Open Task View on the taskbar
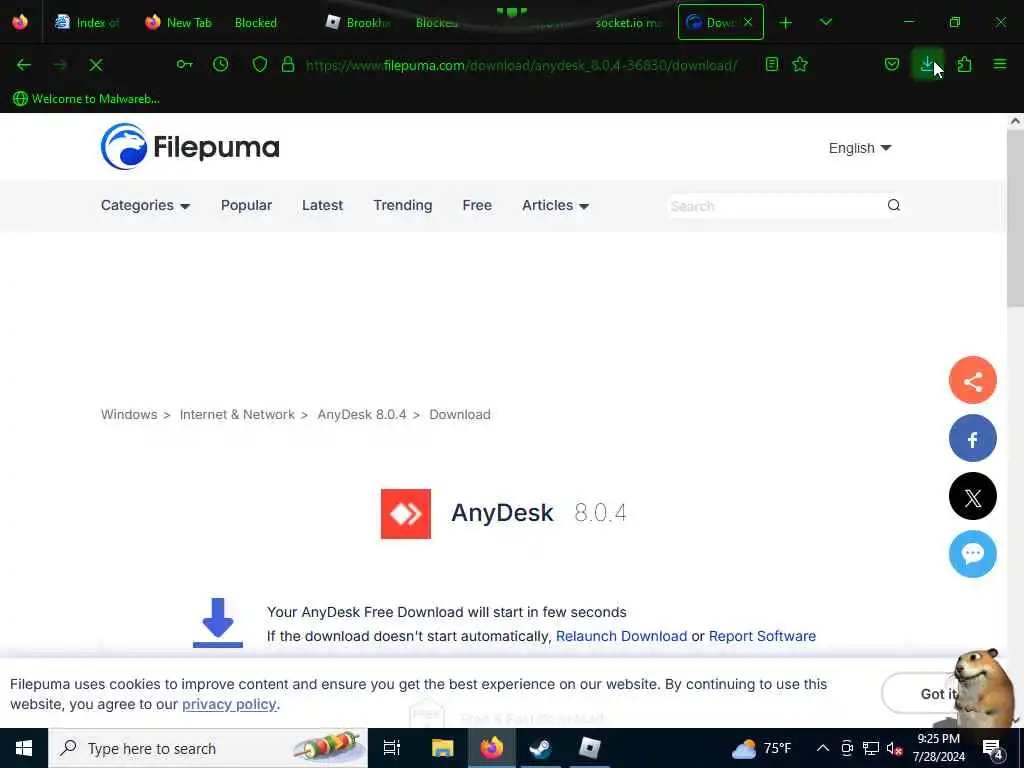The width and height of the screenshot is (1024, 768). point(391,748)
